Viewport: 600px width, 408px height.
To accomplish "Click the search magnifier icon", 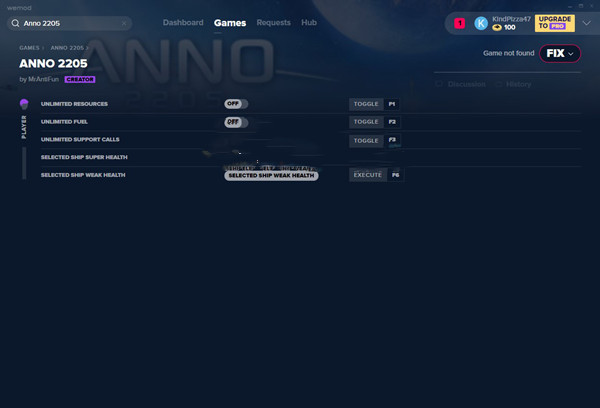I will coord(16,22).
